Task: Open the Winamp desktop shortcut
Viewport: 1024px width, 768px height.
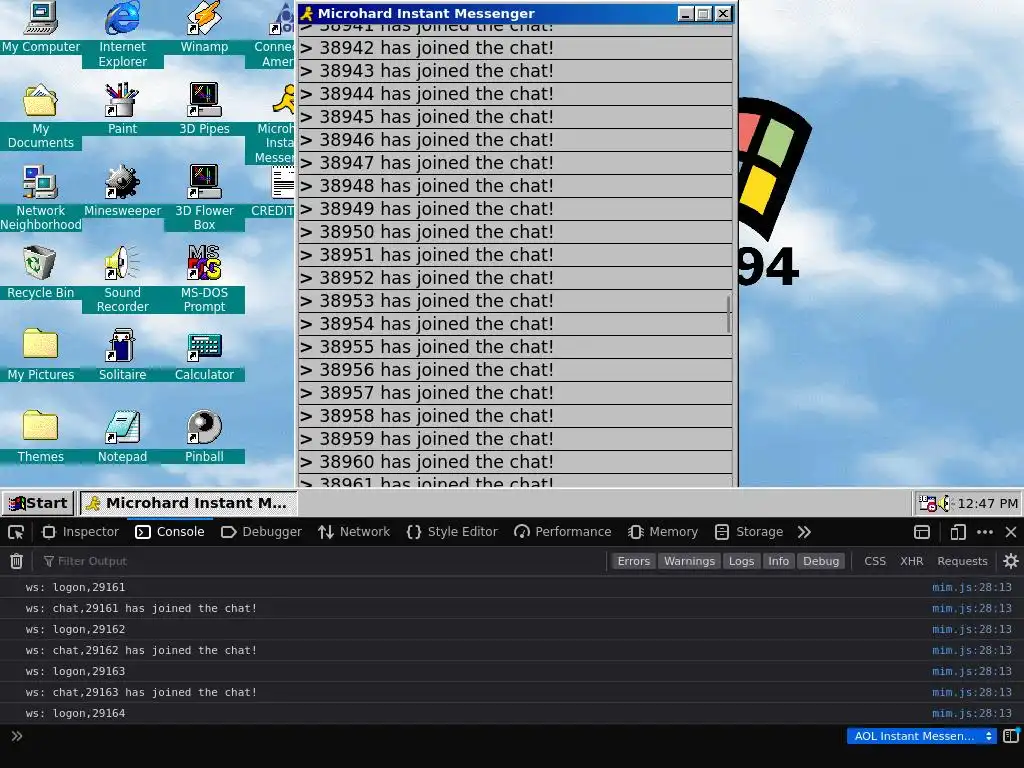Action: coord(204,28)
